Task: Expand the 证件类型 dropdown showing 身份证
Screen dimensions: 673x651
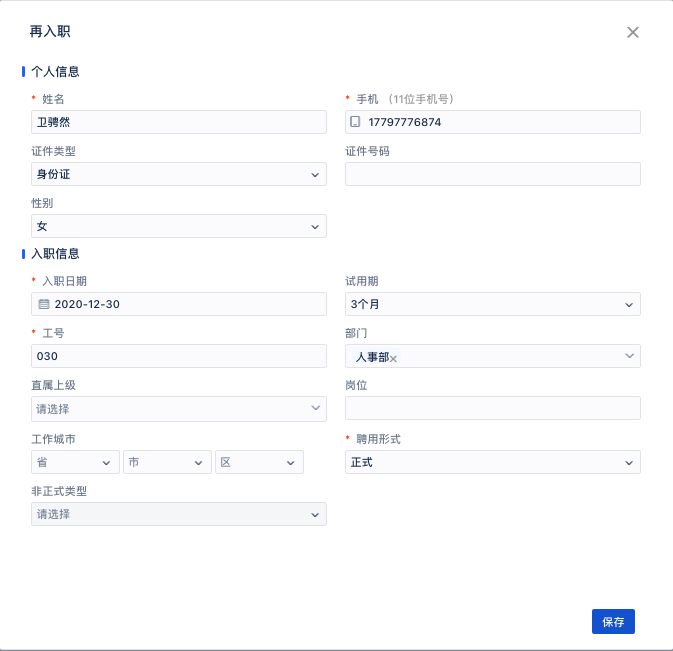Action: pyautogui.click(x=179, y=174)
